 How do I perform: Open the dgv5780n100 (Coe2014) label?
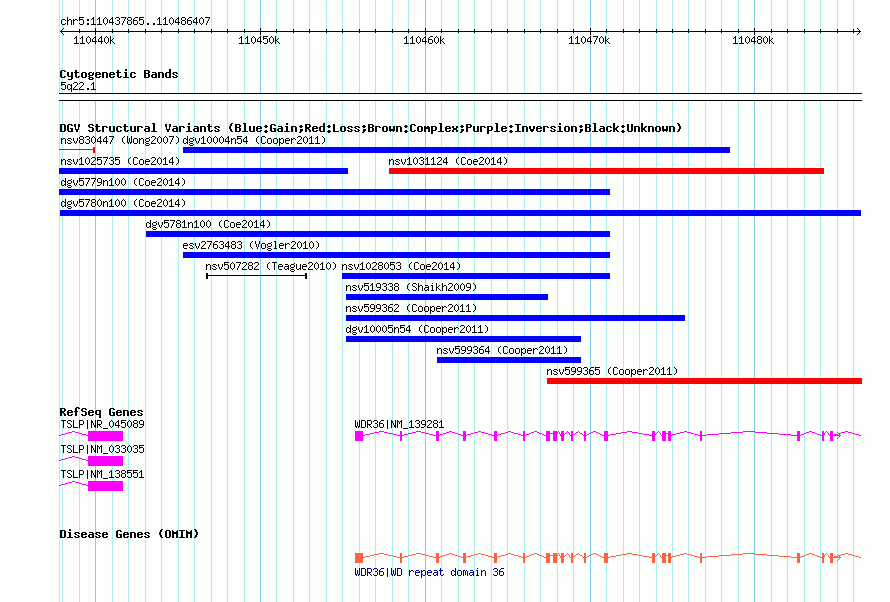123,203
